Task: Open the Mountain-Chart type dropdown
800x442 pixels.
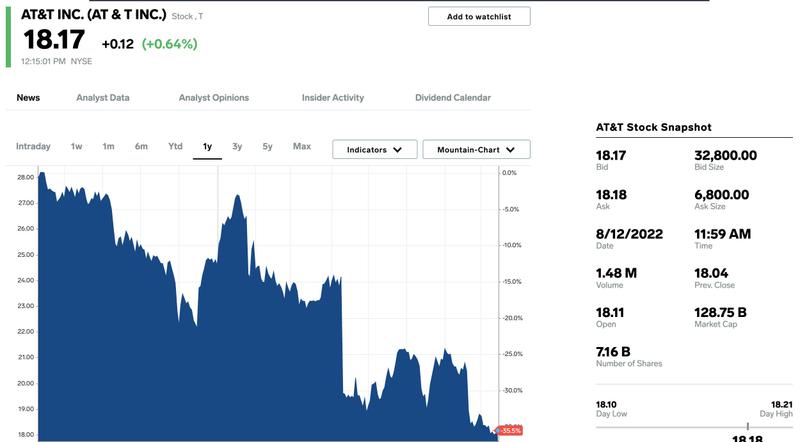Action: (477, 150)
